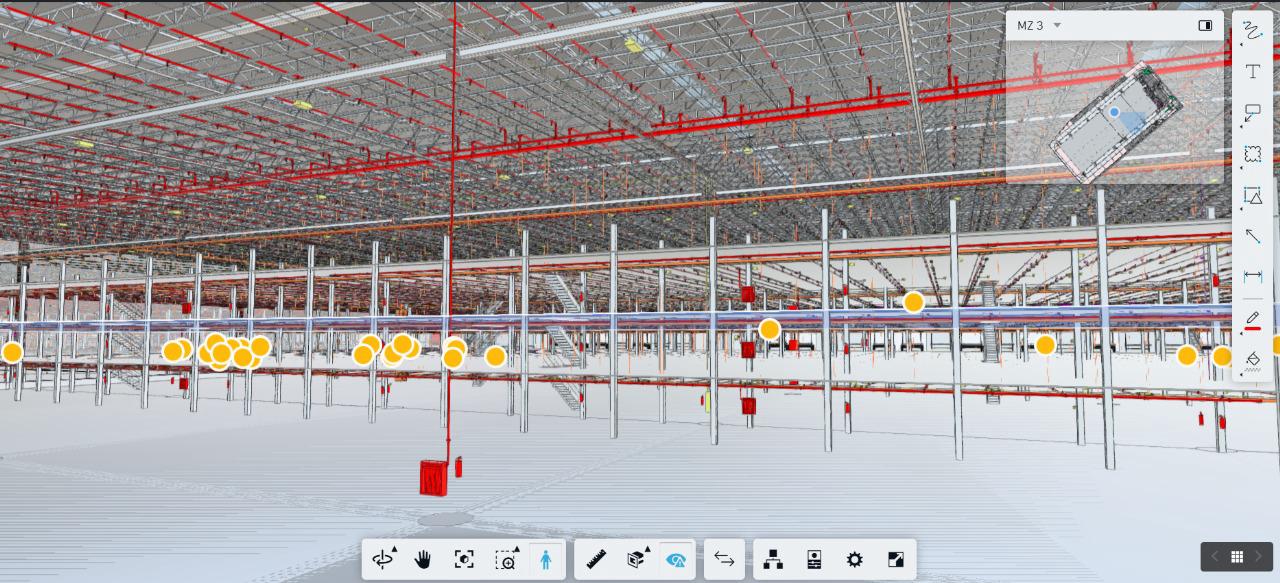The width and height of the screenshot is (1280, 583).
Task: Select the Text markup tool
Action: click(x=1252, y=72)
